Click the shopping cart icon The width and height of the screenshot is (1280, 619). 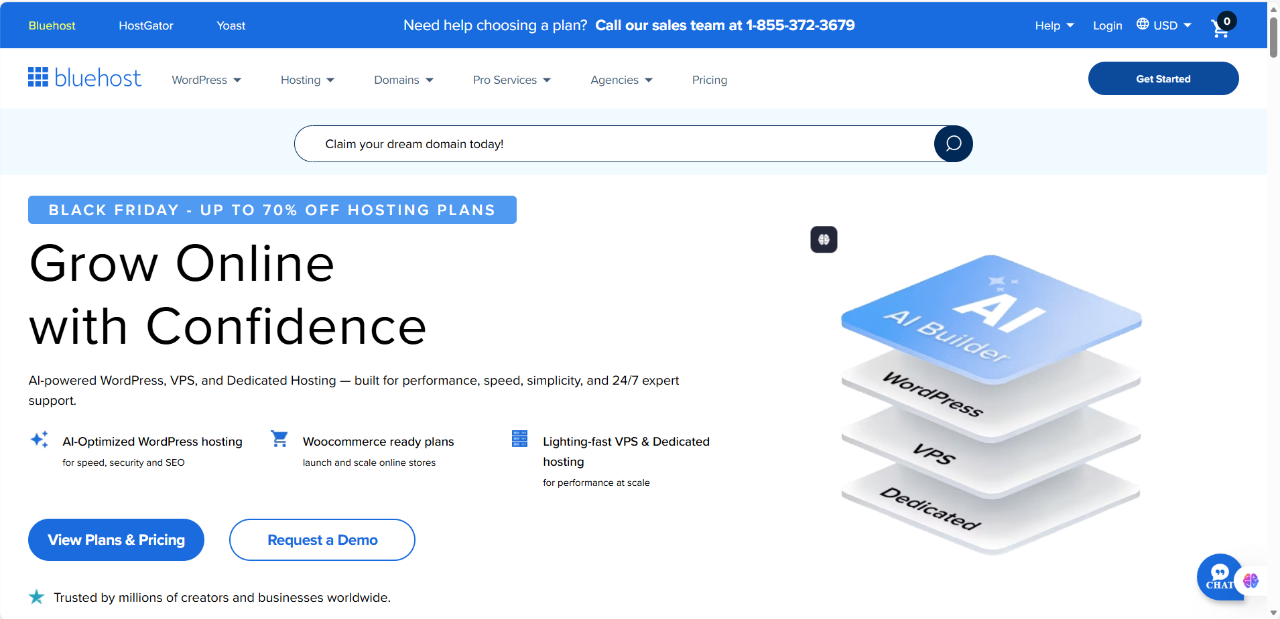pyautogui.click(x=1221, y=27)
